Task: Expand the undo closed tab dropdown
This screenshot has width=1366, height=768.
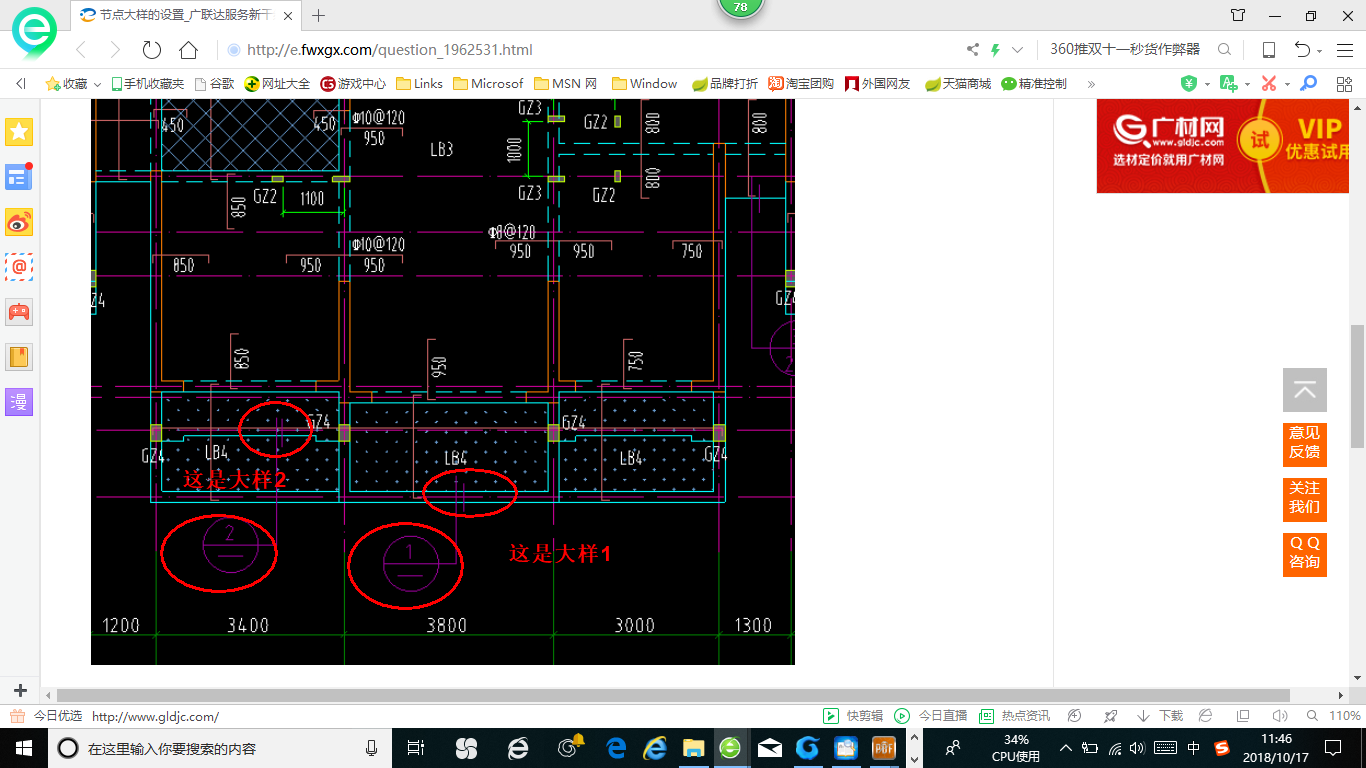Action: coord(1320,51)
